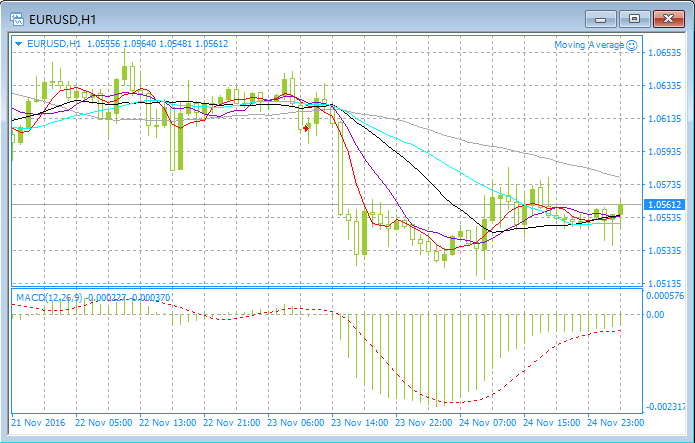Screen dimensions: 695x443
Task: Click the 24 Nov 23:00 time label
Action: point(615,423)
